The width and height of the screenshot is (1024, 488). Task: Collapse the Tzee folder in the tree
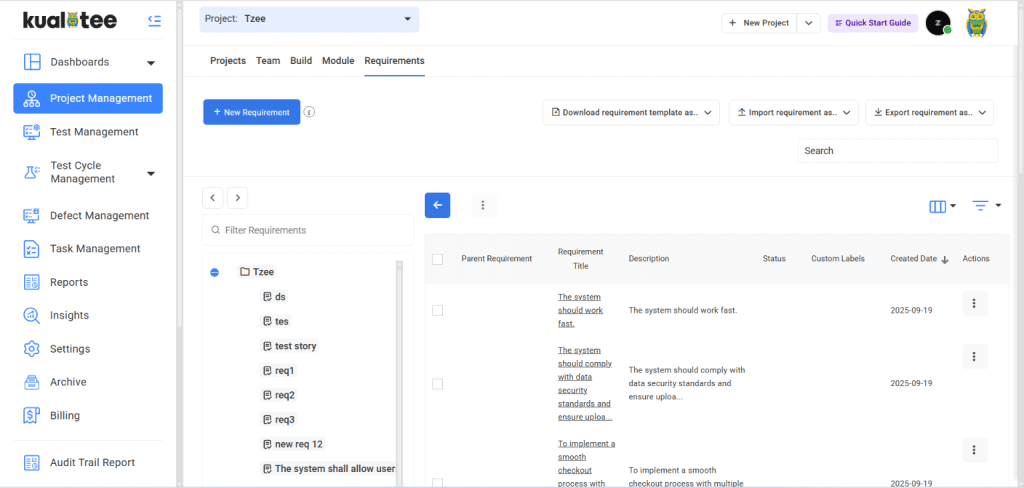coord(215,272)
